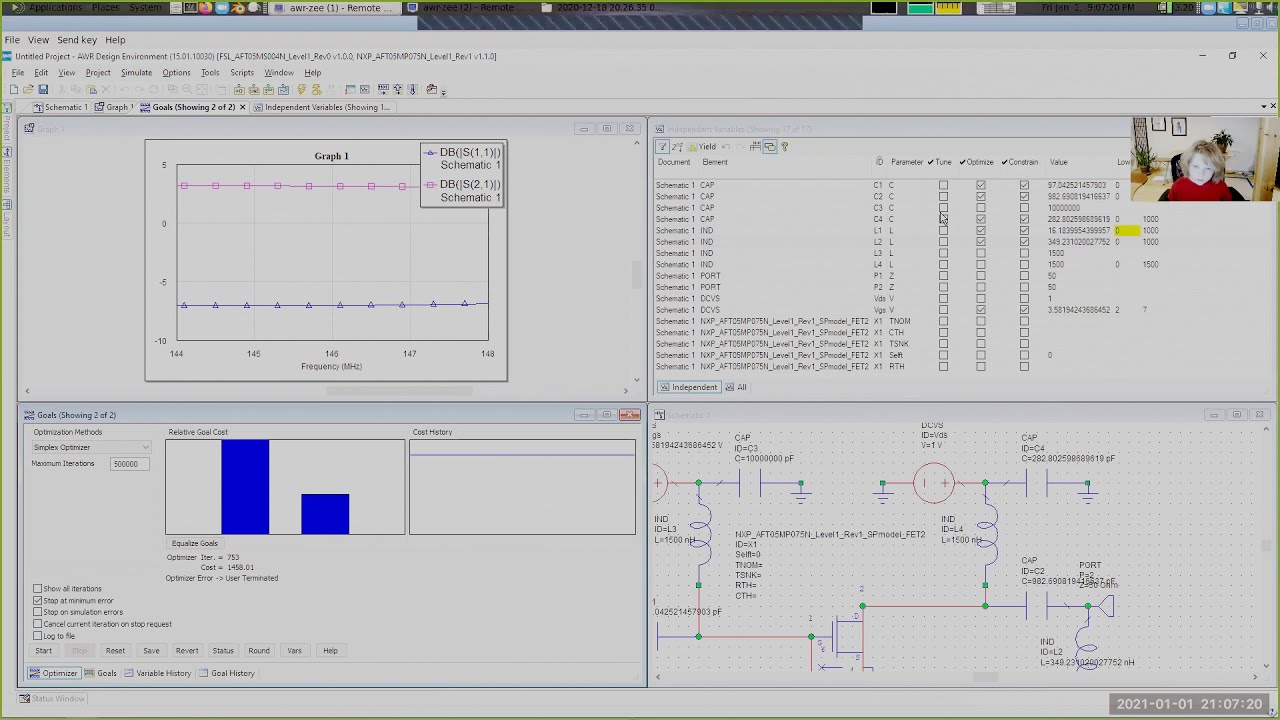This screenshot has width=1280, height=720.
Task: Click the Goal History tab icon
Action: [204, 673]
